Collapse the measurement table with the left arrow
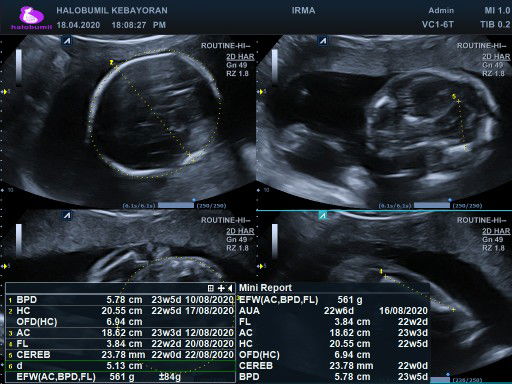 click(230, 288)
